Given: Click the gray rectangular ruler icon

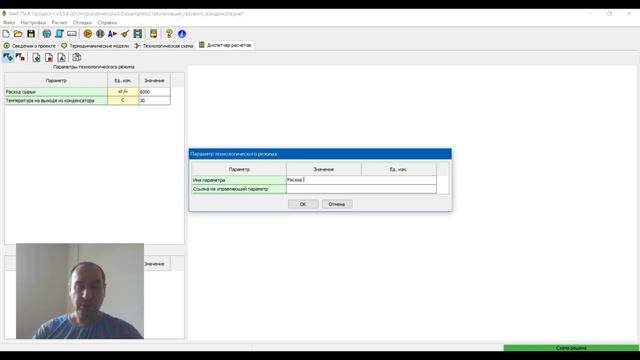Looking at the screenshot, I should coord(72,34).
